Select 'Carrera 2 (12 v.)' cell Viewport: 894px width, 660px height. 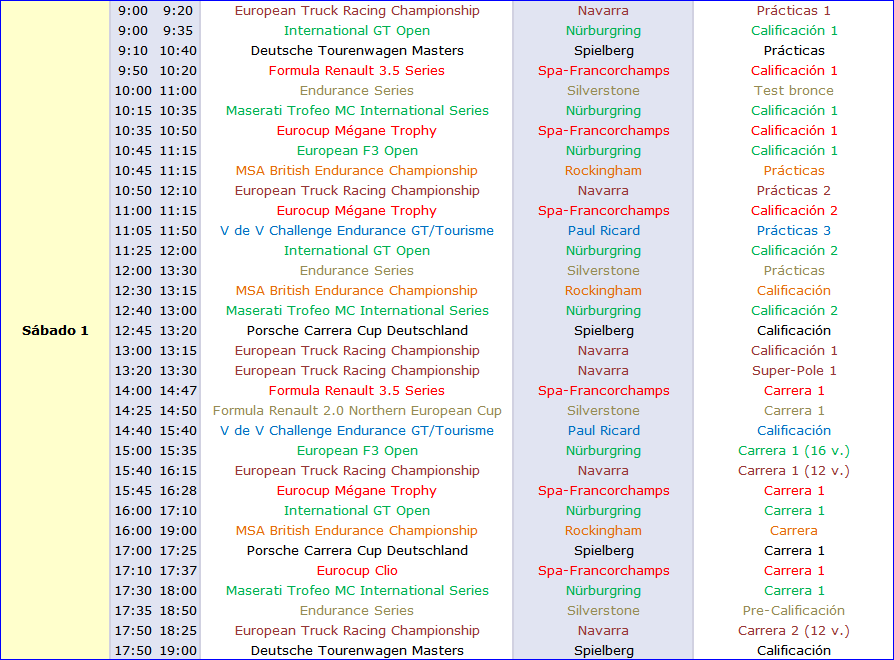[x=793, y=630]
